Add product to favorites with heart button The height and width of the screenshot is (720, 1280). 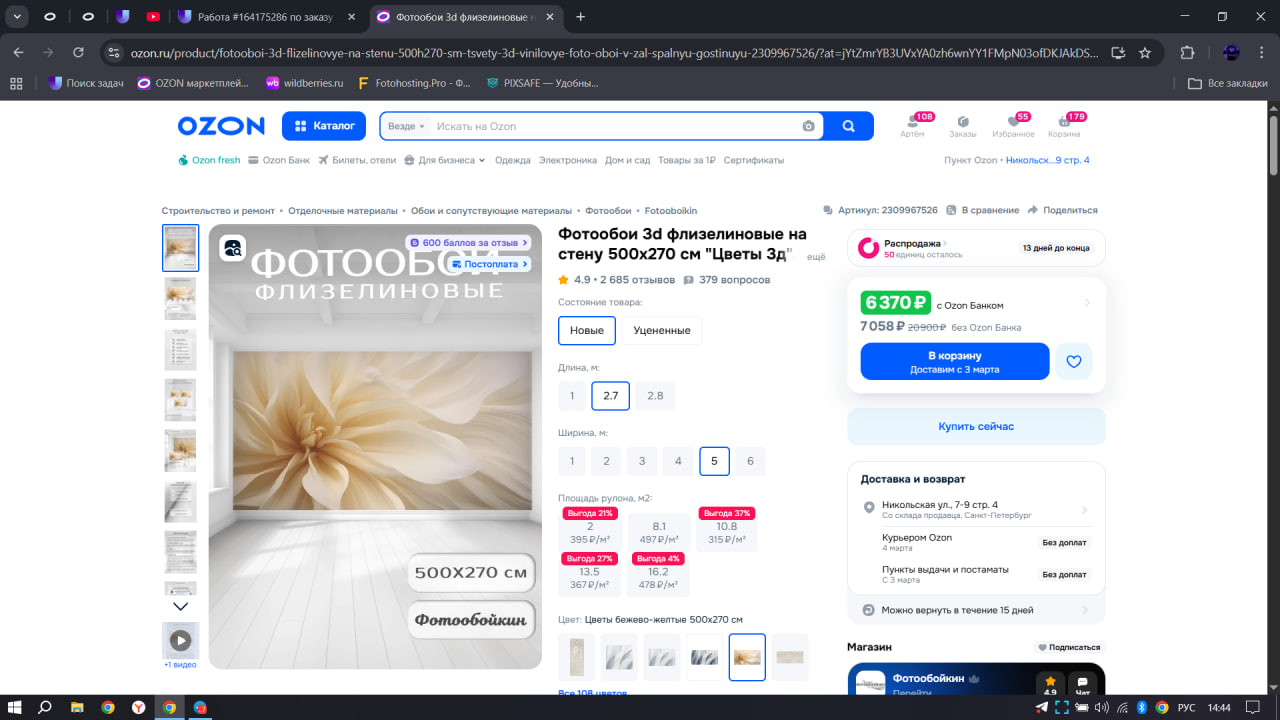click(1074, 361)
